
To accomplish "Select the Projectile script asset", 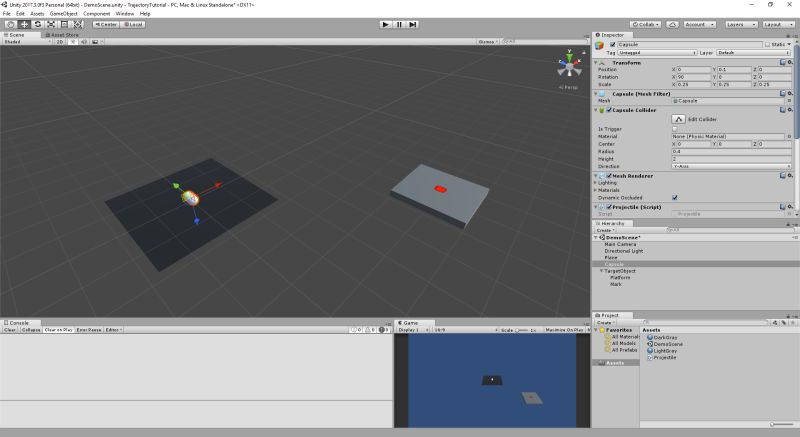I will pyautogui.click(x=662, y=357).
